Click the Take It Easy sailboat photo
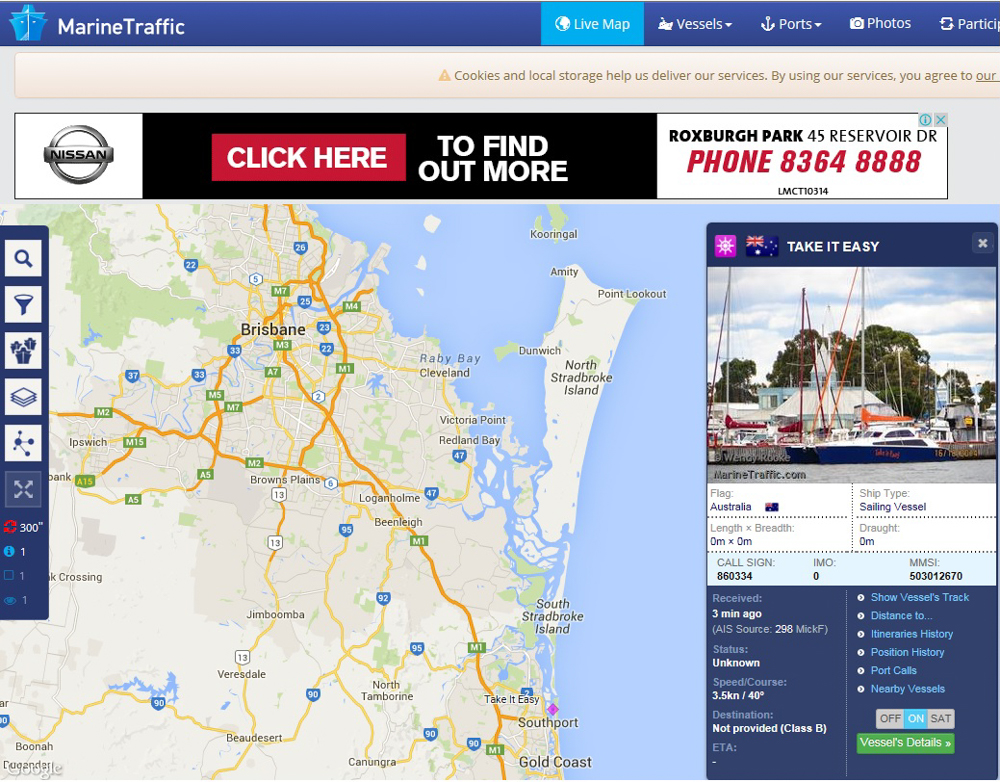The width and height of the screenshot is (1000, 782). (851, 375)
